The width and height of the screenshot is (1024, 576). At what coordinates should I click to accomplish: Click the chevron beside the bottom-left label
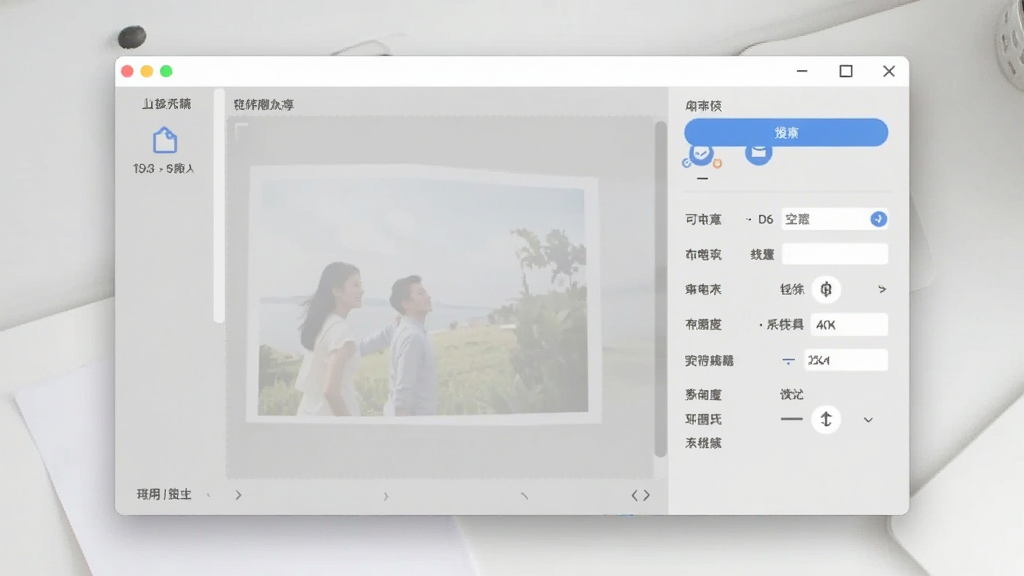(x=238, y=495)
